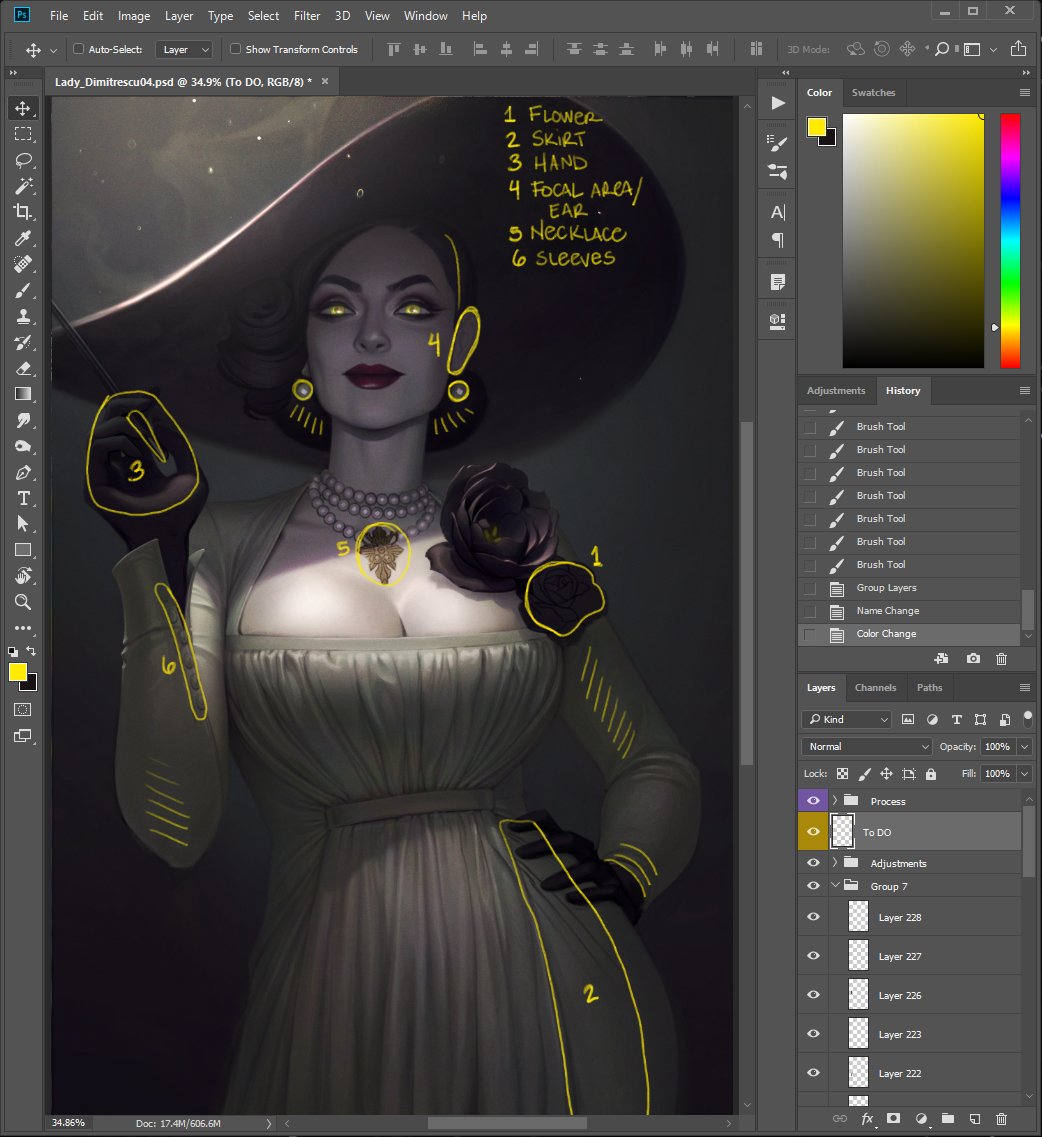Toggle history brush source for Color Change
The image size is (1042, 1137).
tap(810, 634)
